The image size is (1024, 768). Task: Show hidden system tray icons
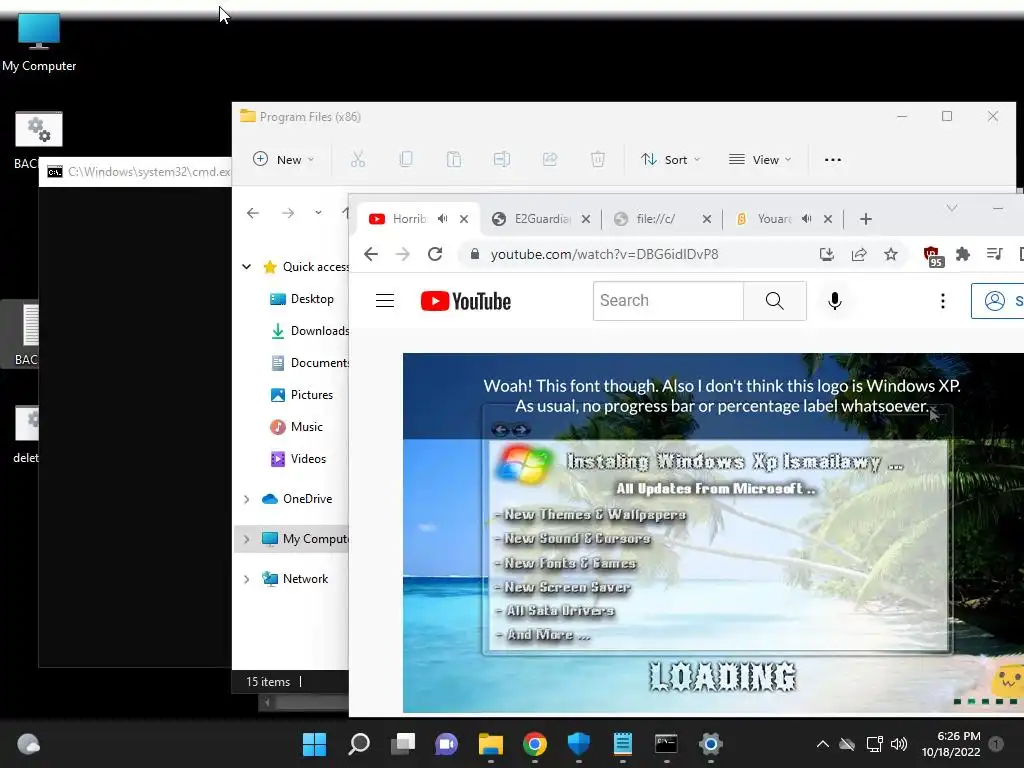coord(823,744)
